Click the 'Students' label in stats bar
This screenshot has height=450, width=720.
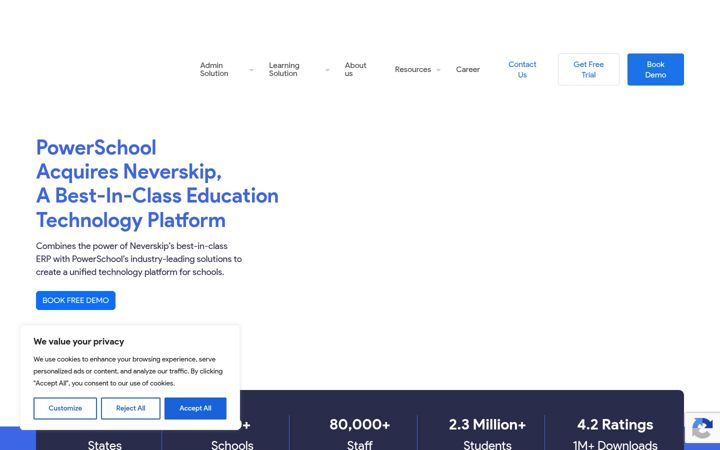pos(487,445)
